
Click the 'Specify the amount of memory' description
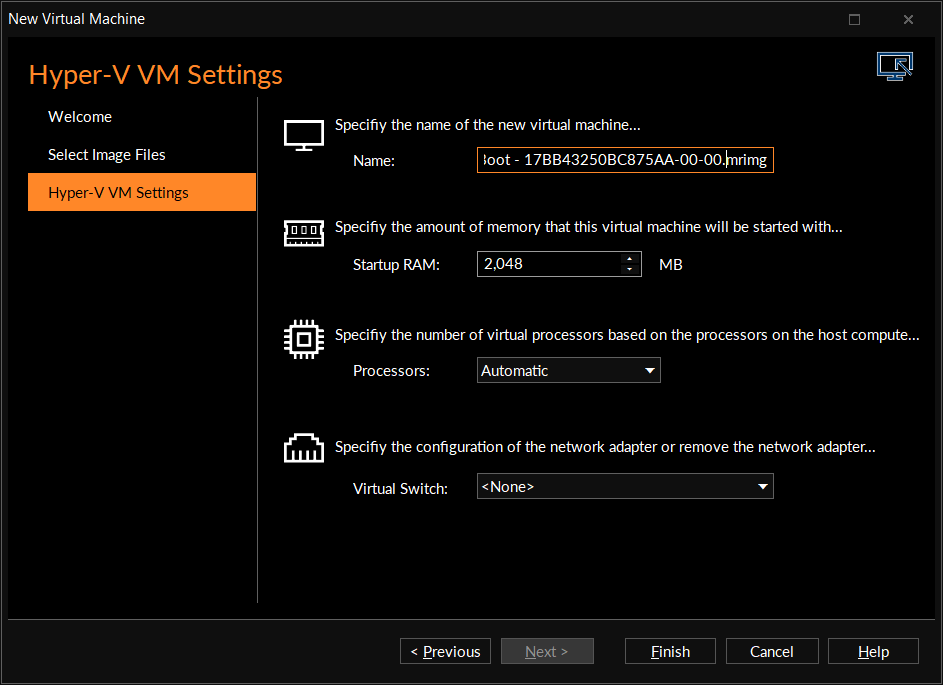(x=588, y=227)
